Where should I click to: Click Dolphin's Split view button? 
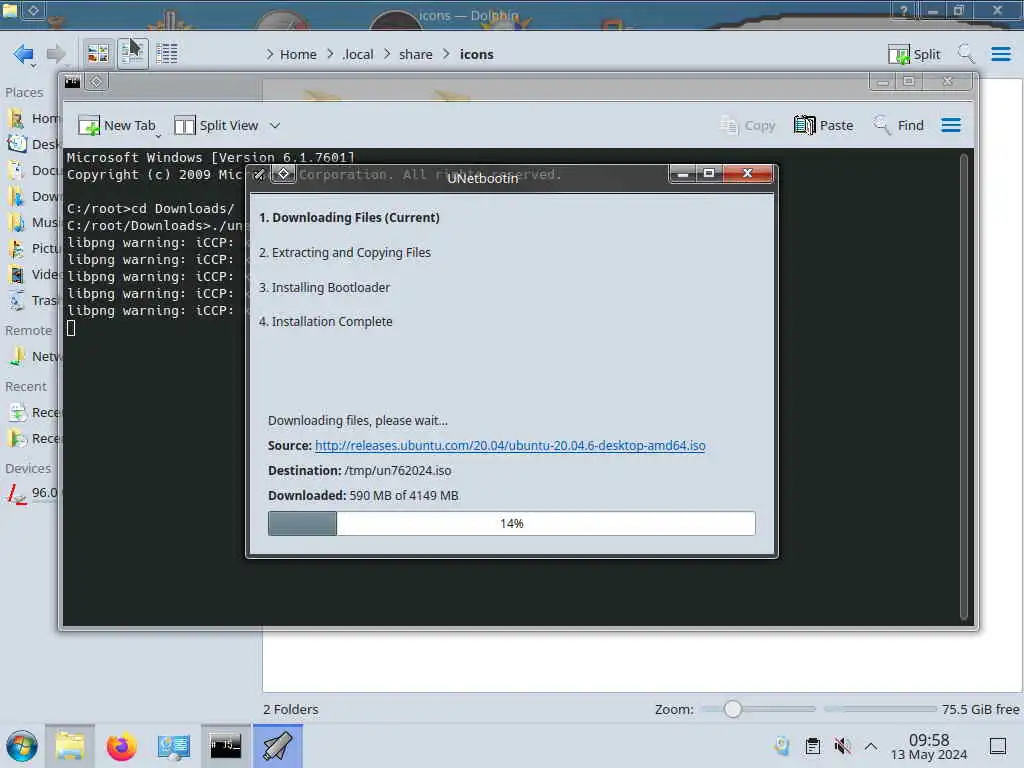pos(914,54)
